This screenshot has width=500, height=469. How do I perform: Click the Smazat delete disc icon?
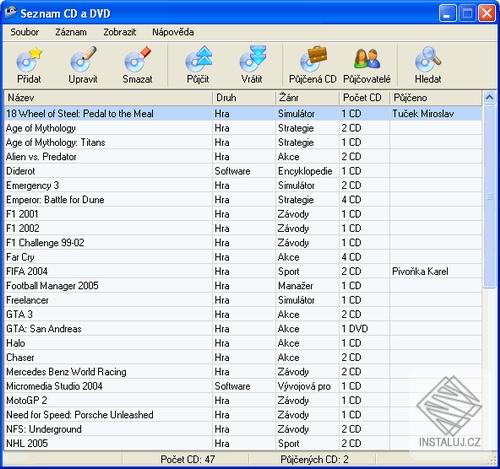pos(137,60)
